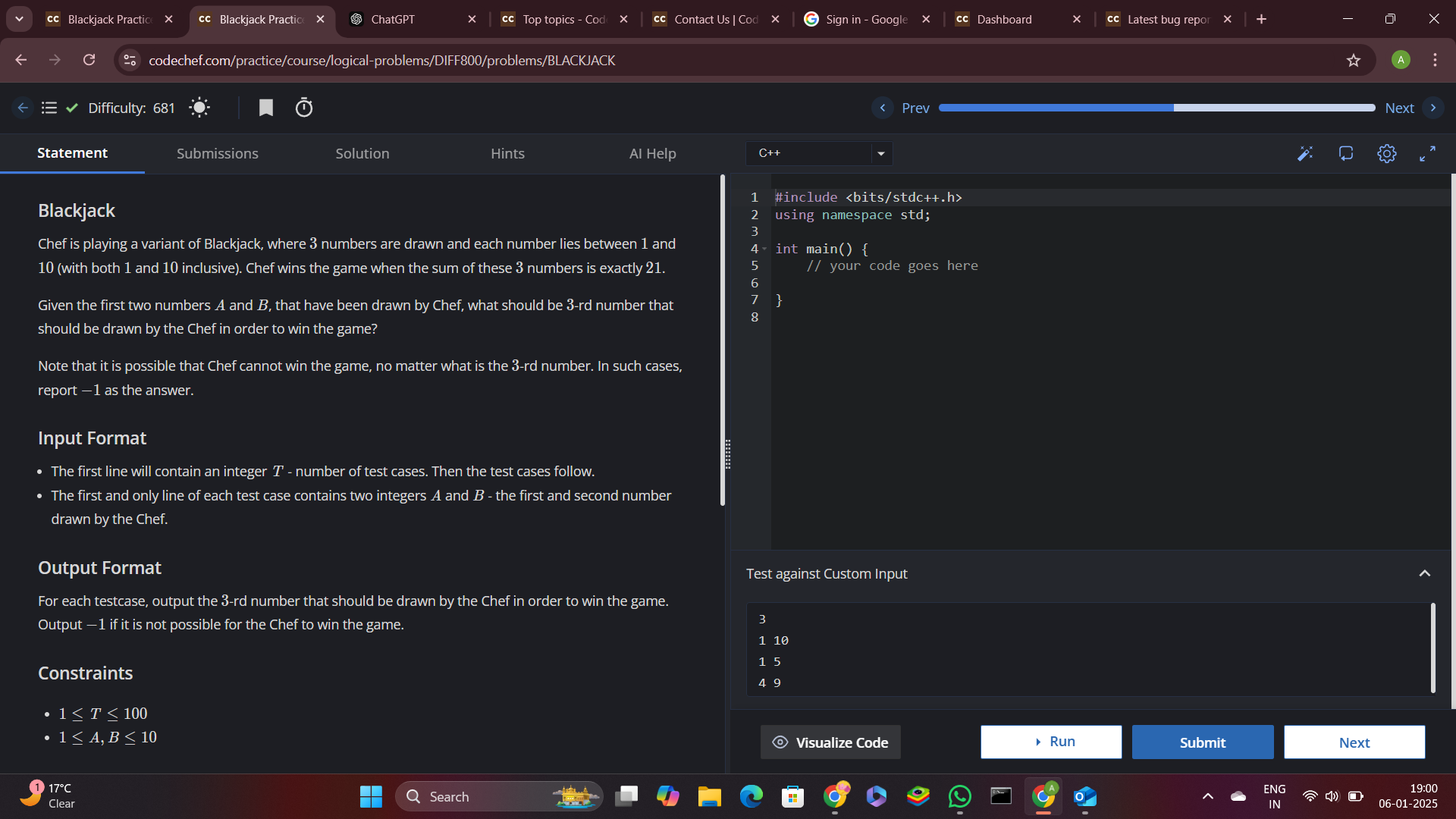Bookmark this problem

click(x=265, y=108)
